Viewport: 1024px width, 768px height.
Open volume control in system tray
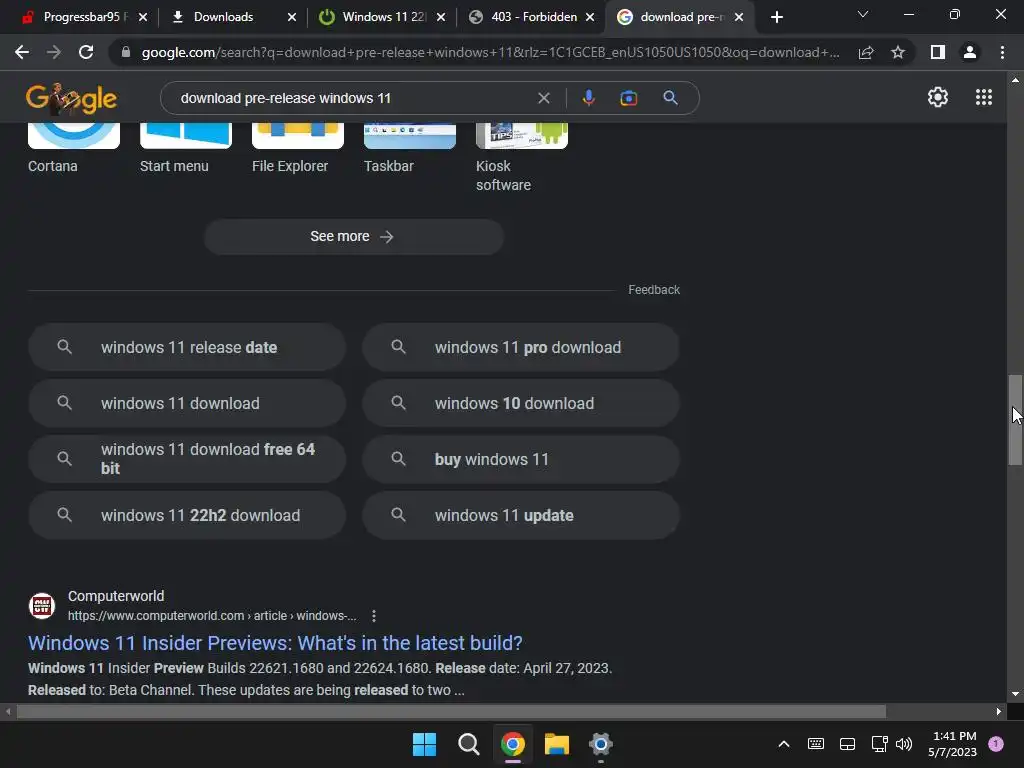tap(904, 744)
